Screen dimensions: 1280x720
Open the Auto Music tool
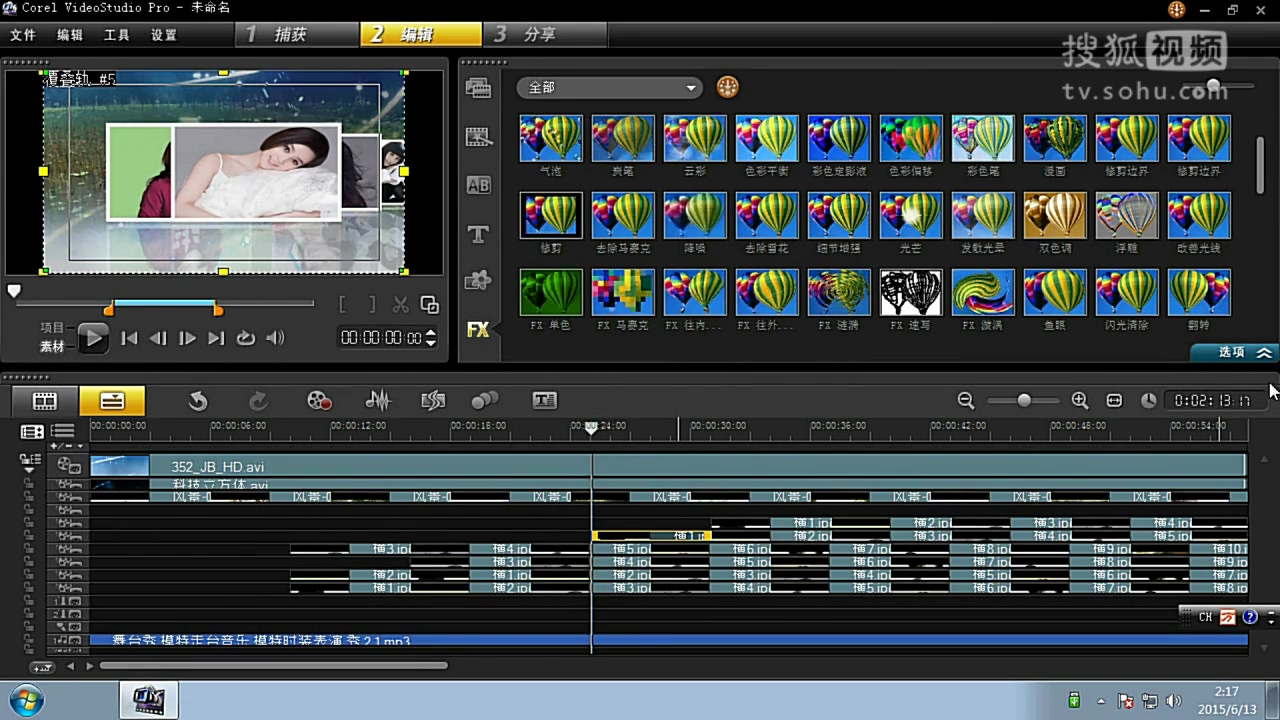(433, 401)
